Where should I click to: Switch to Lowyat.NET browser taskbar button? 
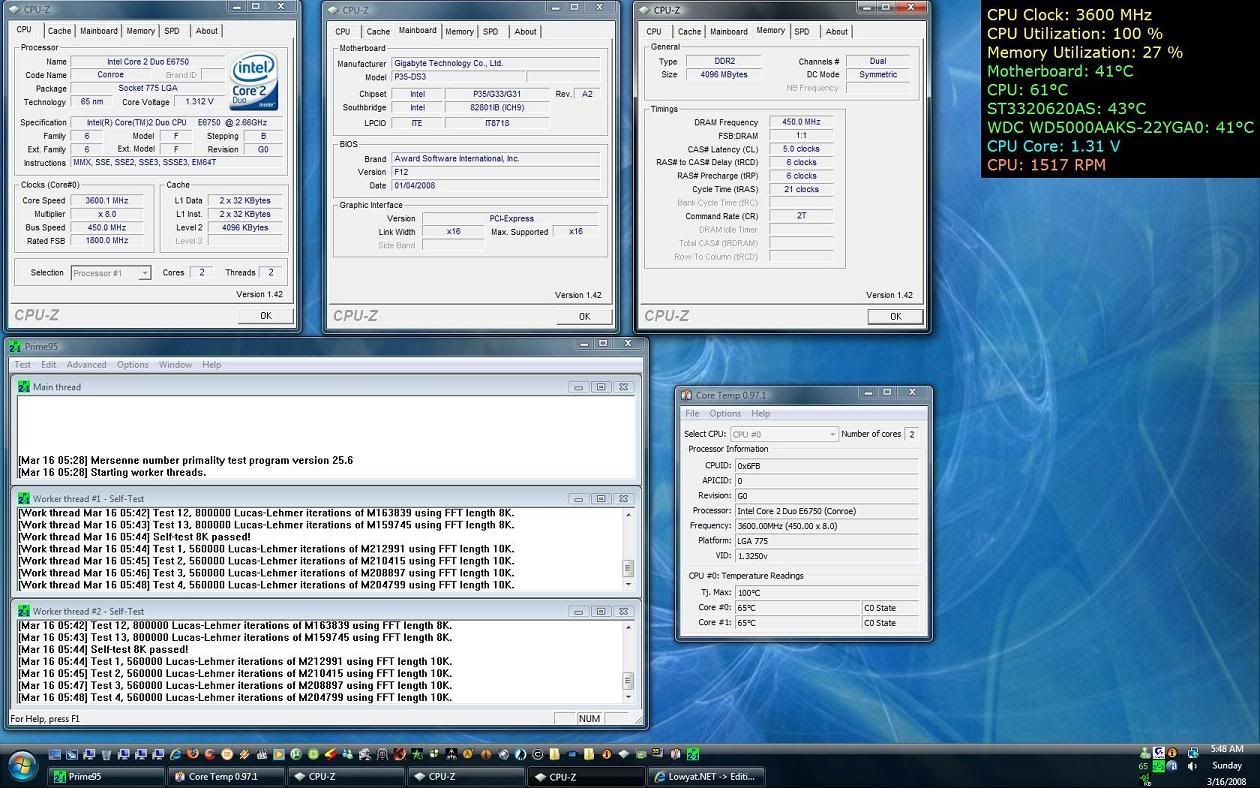tap(706, 776)
